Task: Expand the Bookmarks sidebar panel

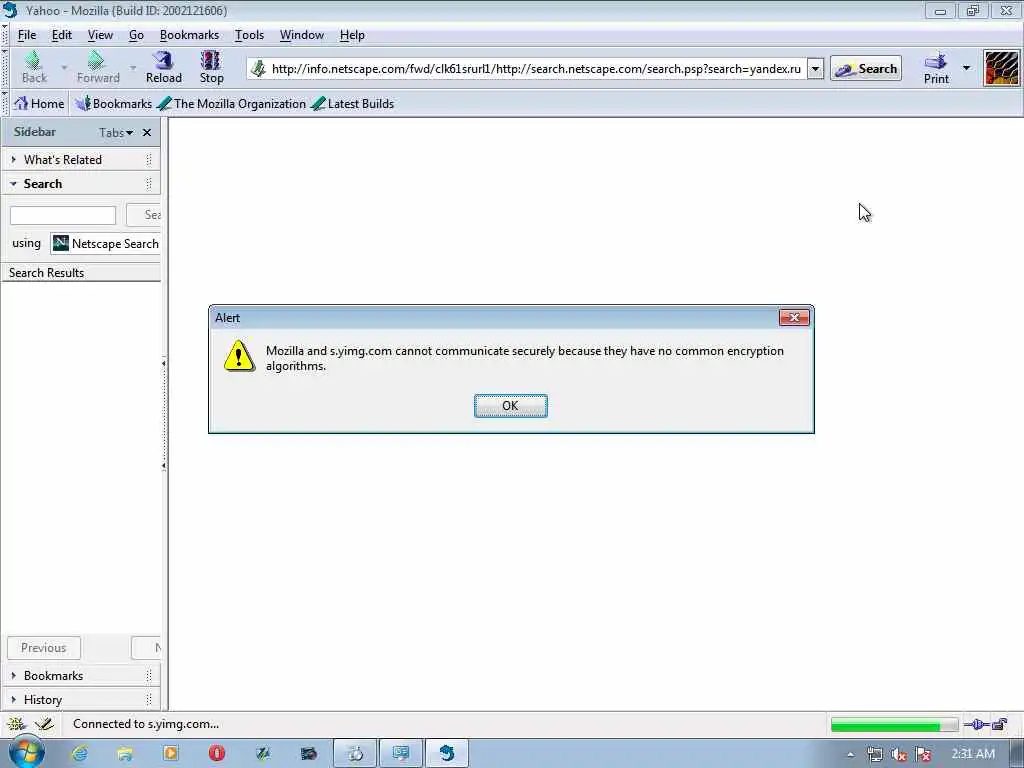Action: (81, 675)
